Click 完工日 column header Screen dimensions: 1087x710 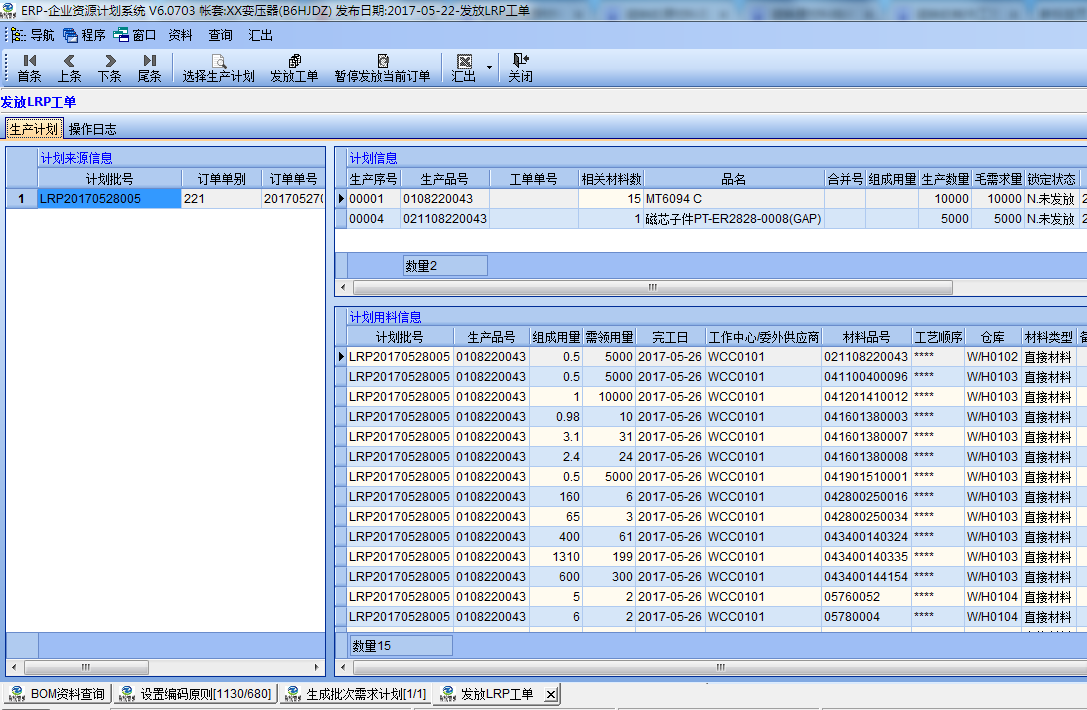(670, 337)
